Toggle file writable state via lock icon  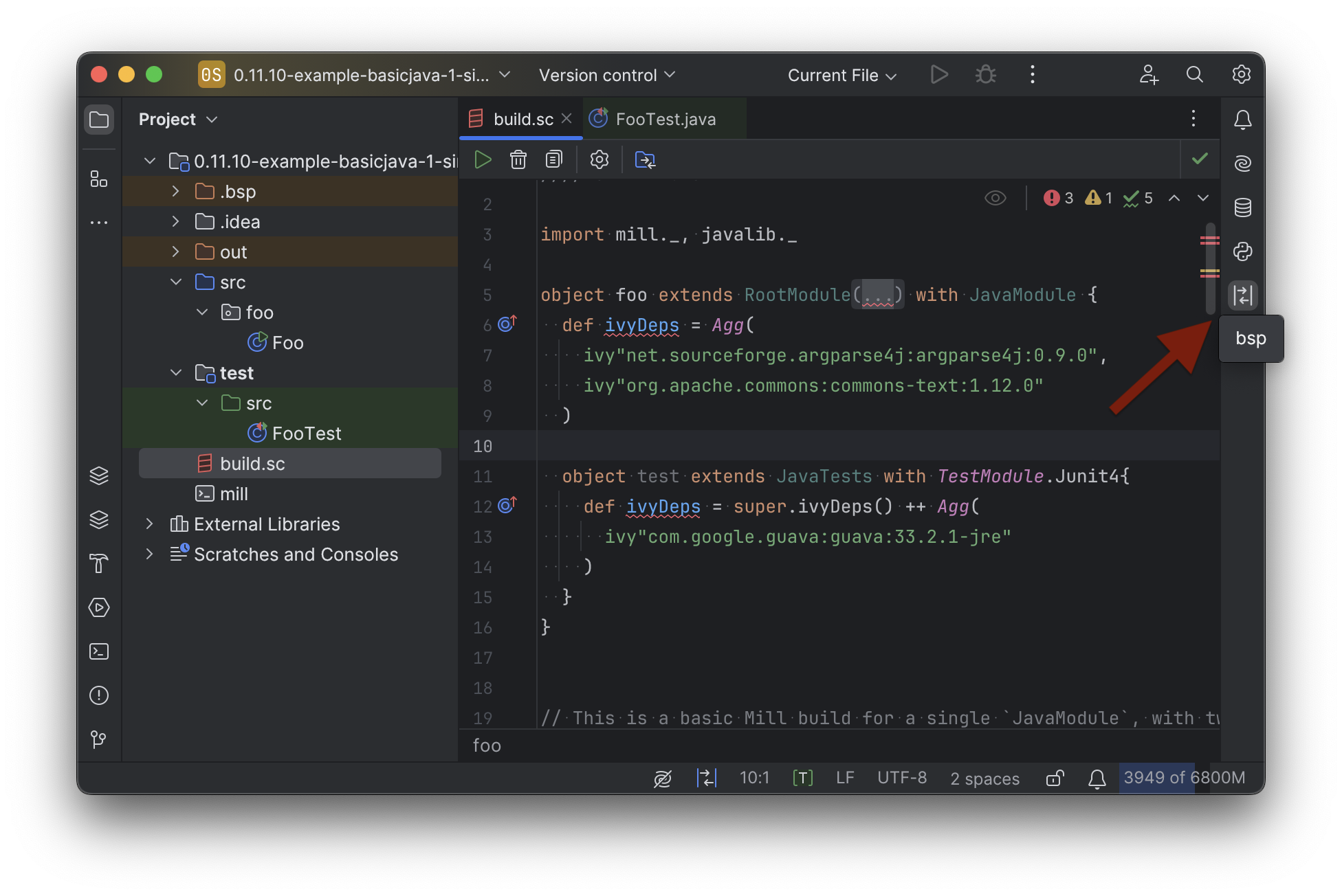point(1055,778)
